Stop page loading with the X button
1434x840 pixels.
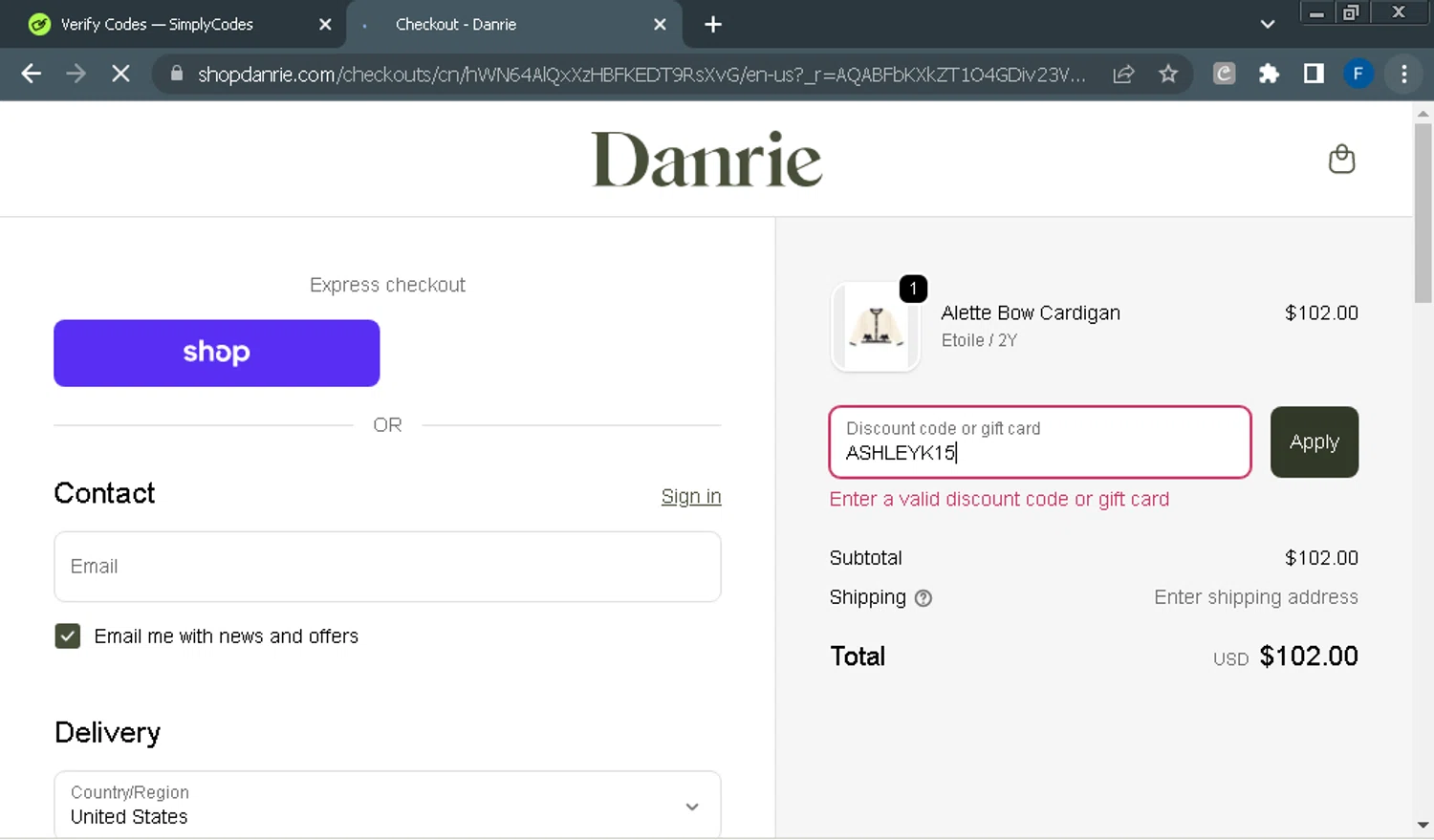click(120, 74)
